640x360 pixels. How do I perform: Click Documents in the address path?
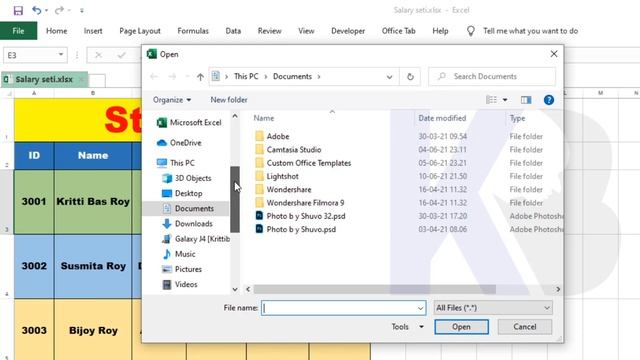point(292,77)
